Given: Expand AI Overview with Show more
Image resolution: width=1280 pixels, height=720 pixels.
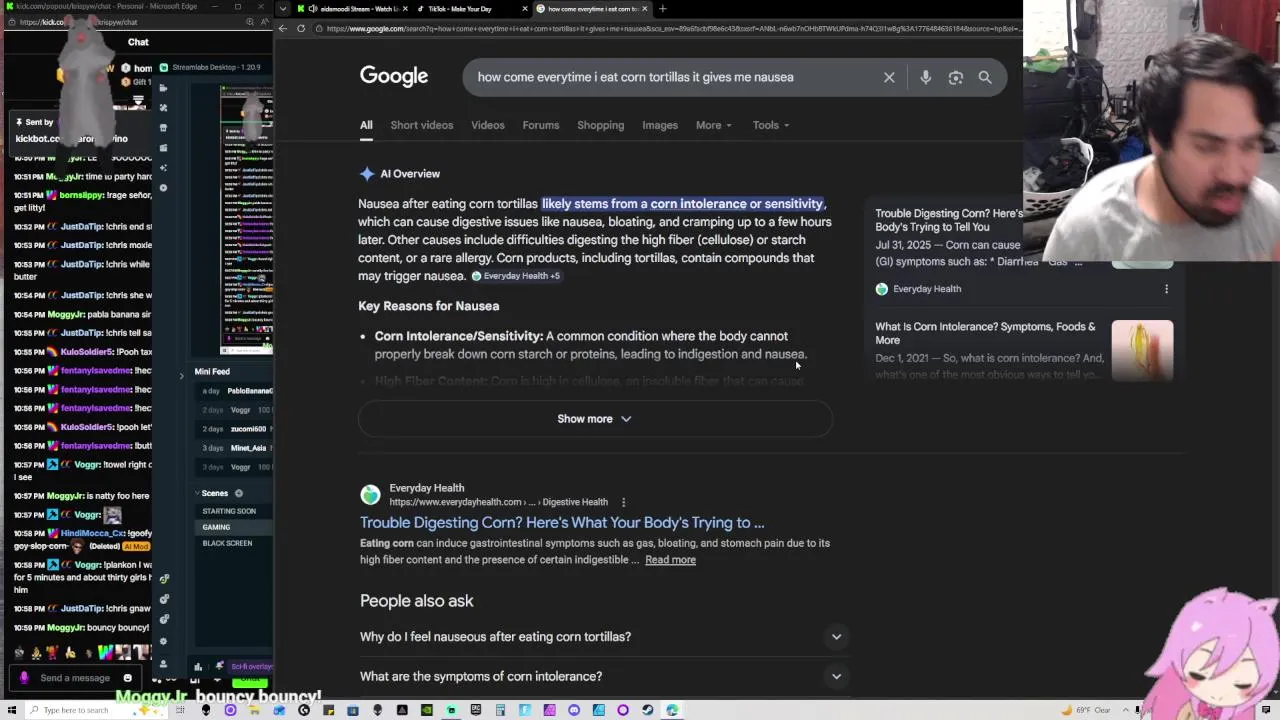Looking at the screenshot, I should click(x=595, y=419).
